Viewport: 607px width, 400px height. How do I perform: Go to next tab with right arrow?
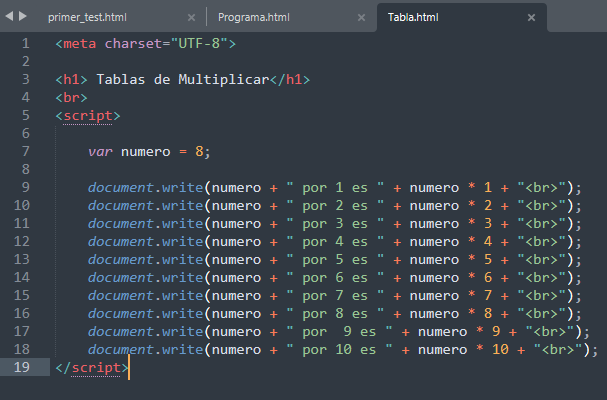(x=23, y=16)
